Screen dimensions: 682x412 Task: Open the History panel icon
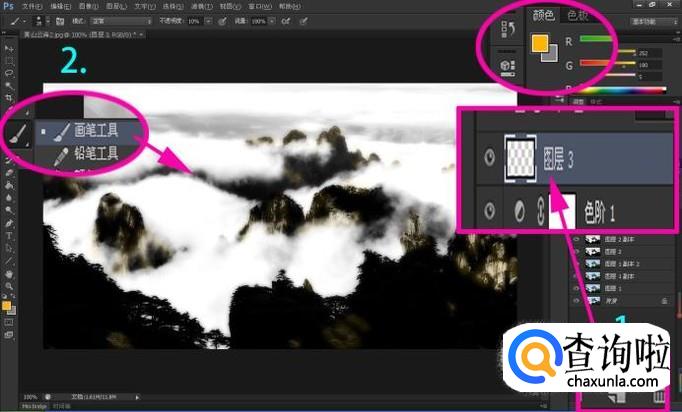tap(508, 29)
